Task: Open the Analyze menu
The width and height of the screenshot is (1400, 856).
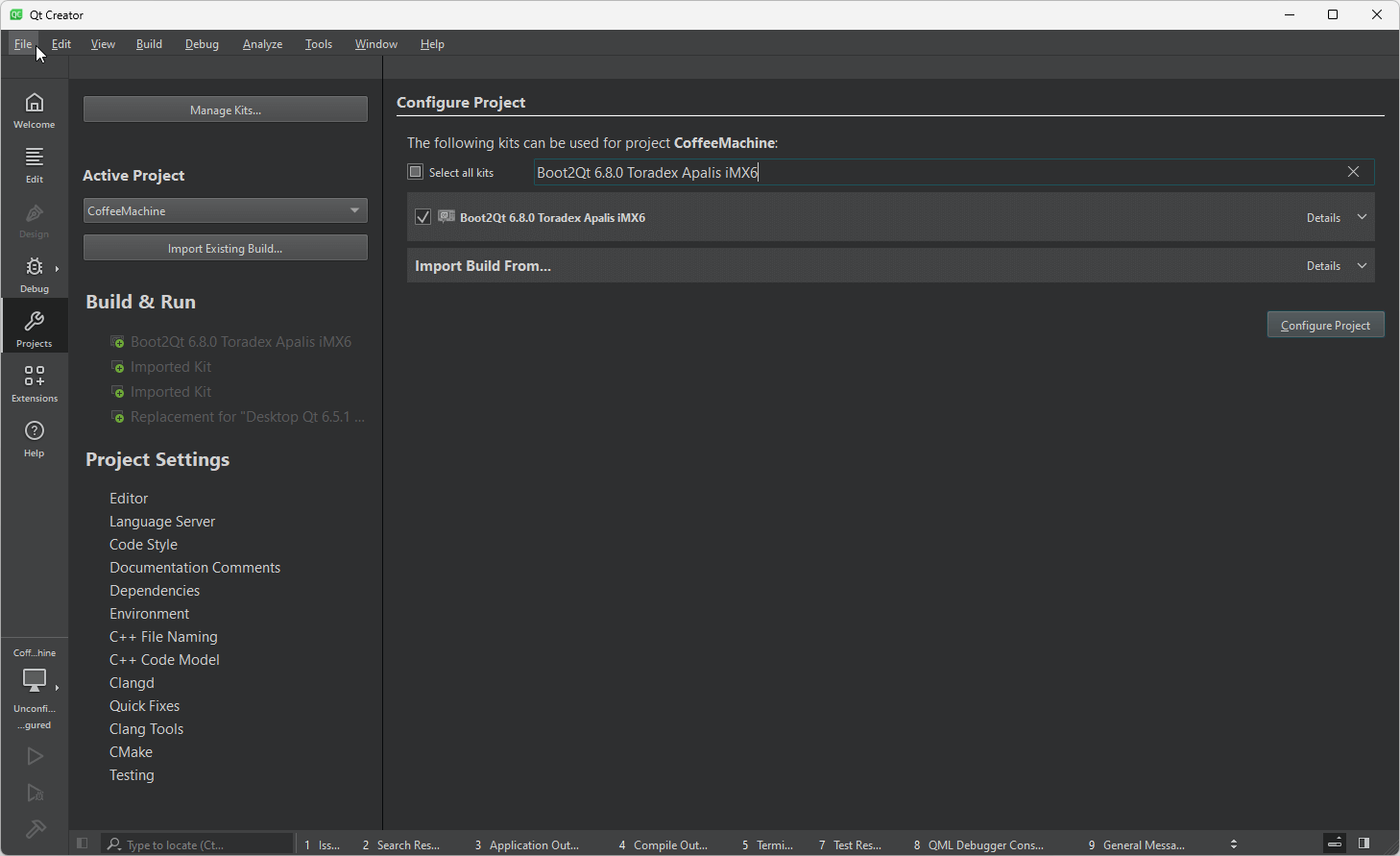Action: click(x=262, y=44)
